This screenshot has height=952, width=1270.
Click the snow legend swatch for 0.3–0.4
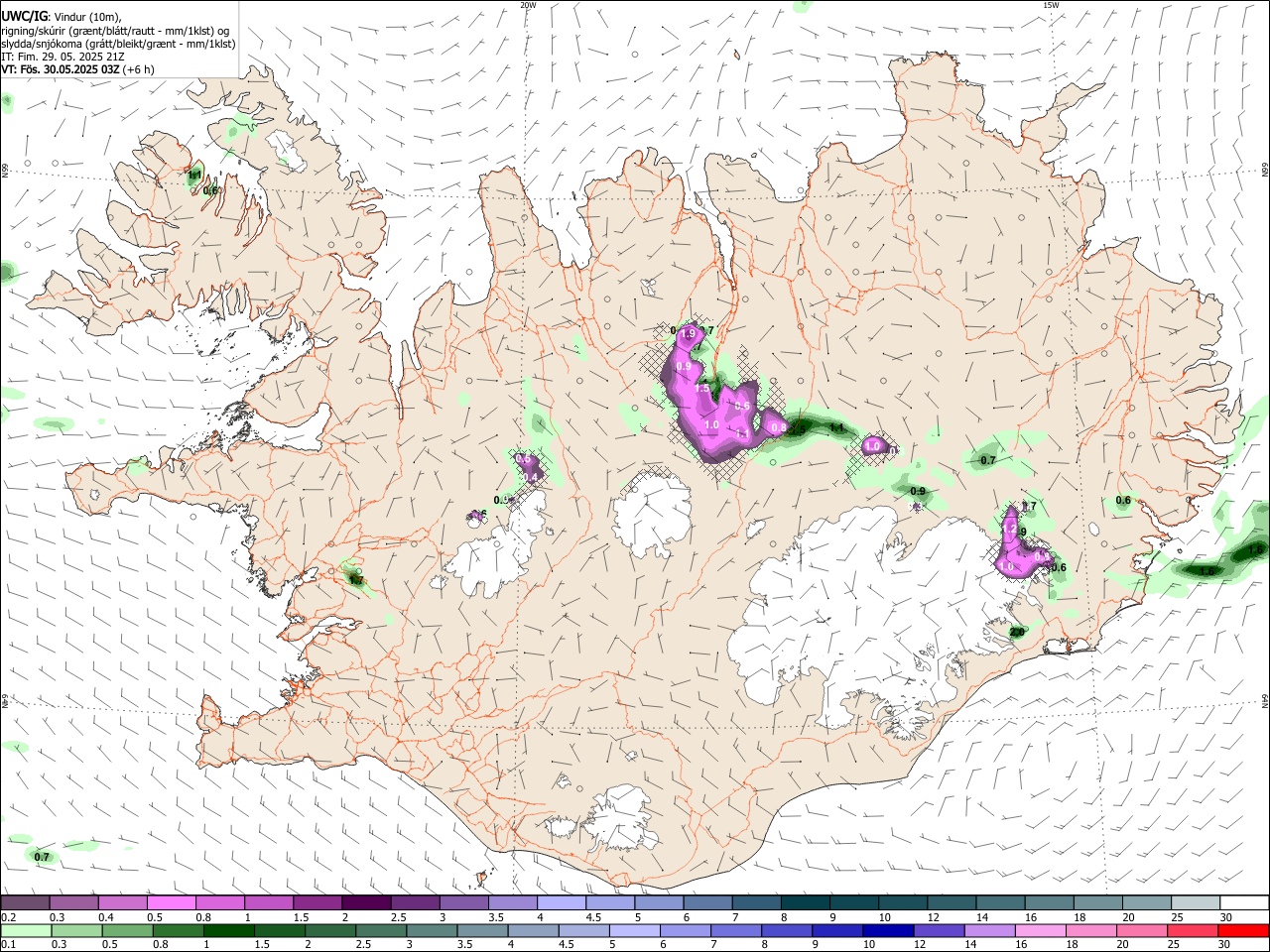coord(74,903)
